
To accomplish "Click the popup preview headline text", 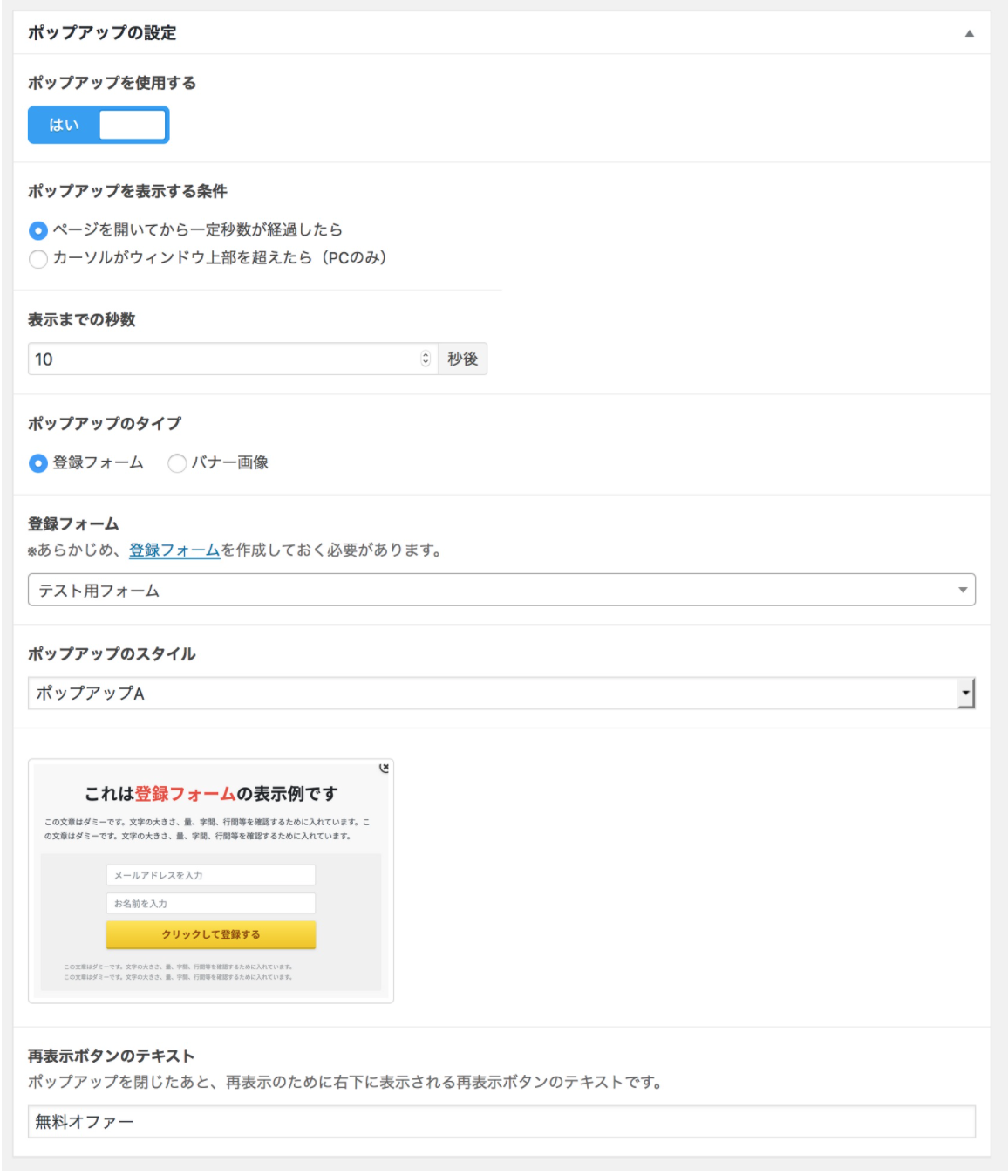I will (x=210, y=794).
